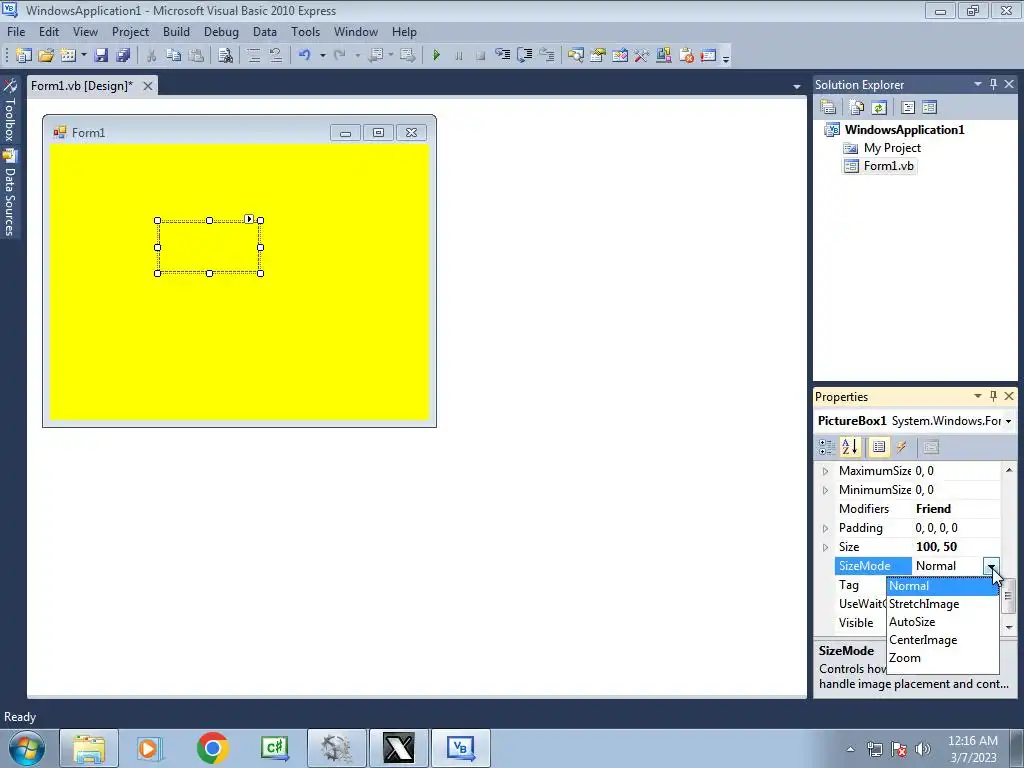Click the Save floppy disk icon
Viewport: 1024px width, 768px height.
click(x=101, y=56)
